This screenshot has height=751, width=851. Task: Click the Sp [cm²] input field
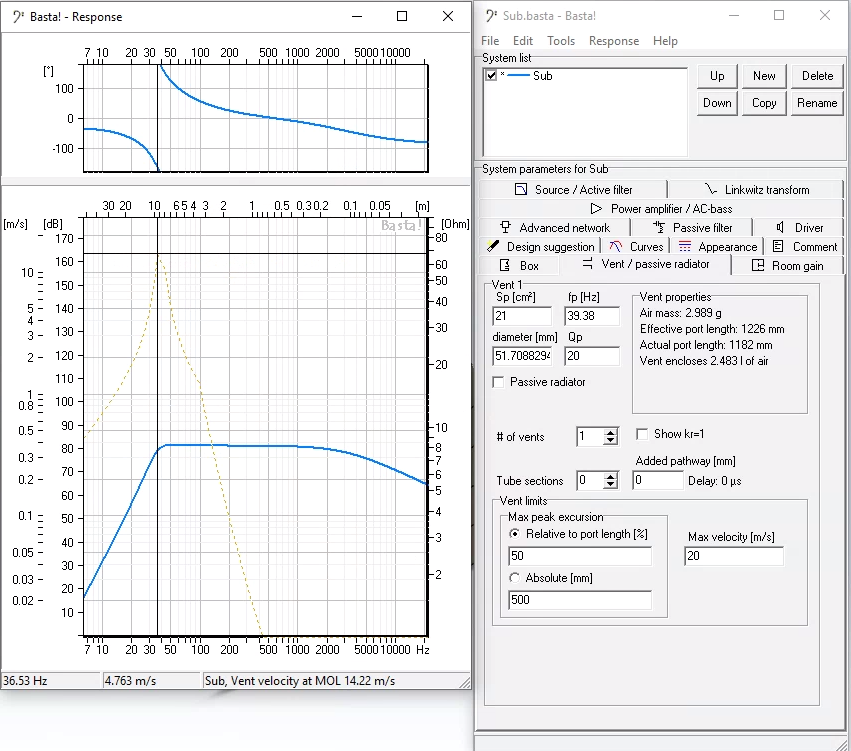pos(522,316)
